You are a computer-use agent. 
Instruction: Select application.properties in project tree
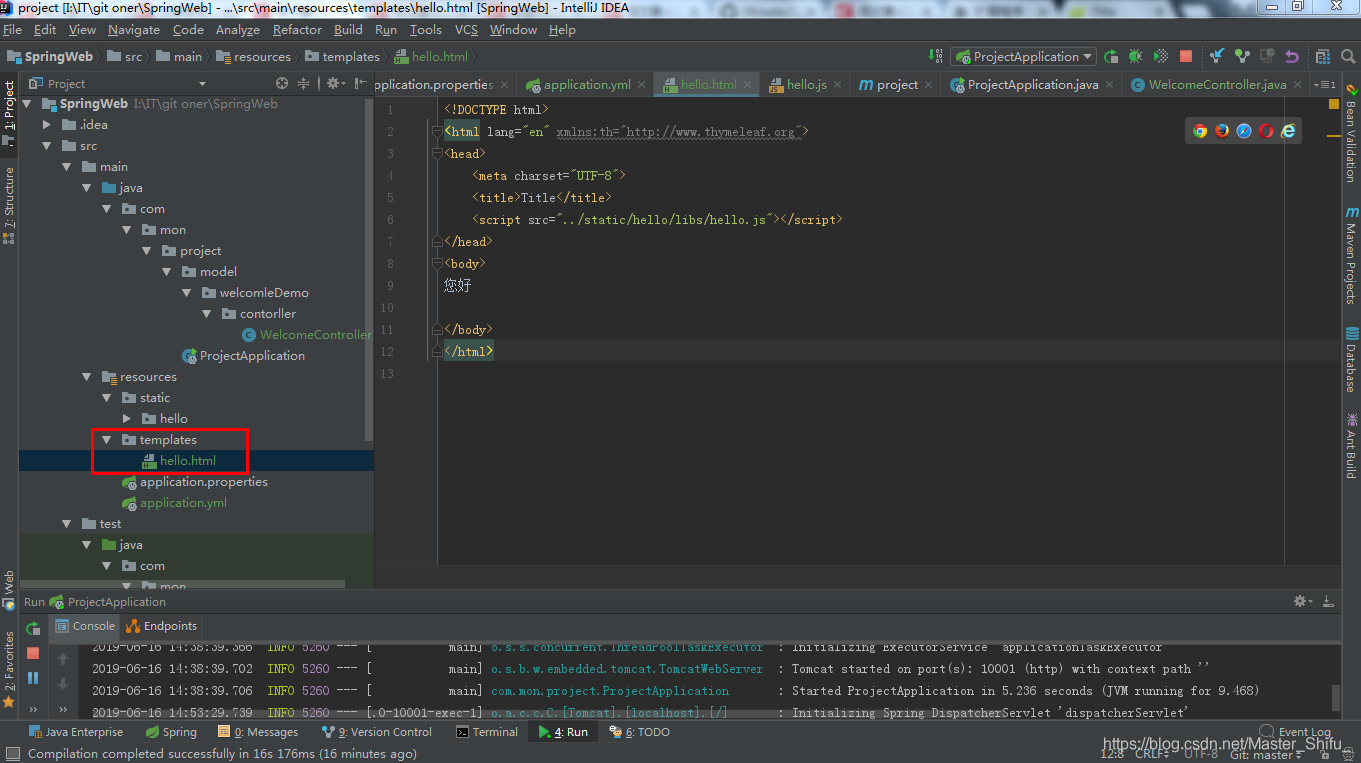click(203, 482)
